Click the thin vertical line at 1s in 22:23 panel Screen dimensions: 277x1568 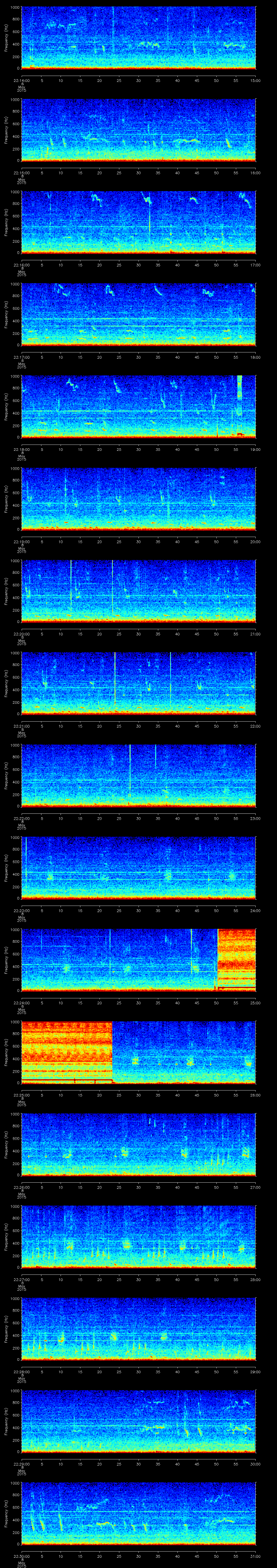[x=26, y=858]
